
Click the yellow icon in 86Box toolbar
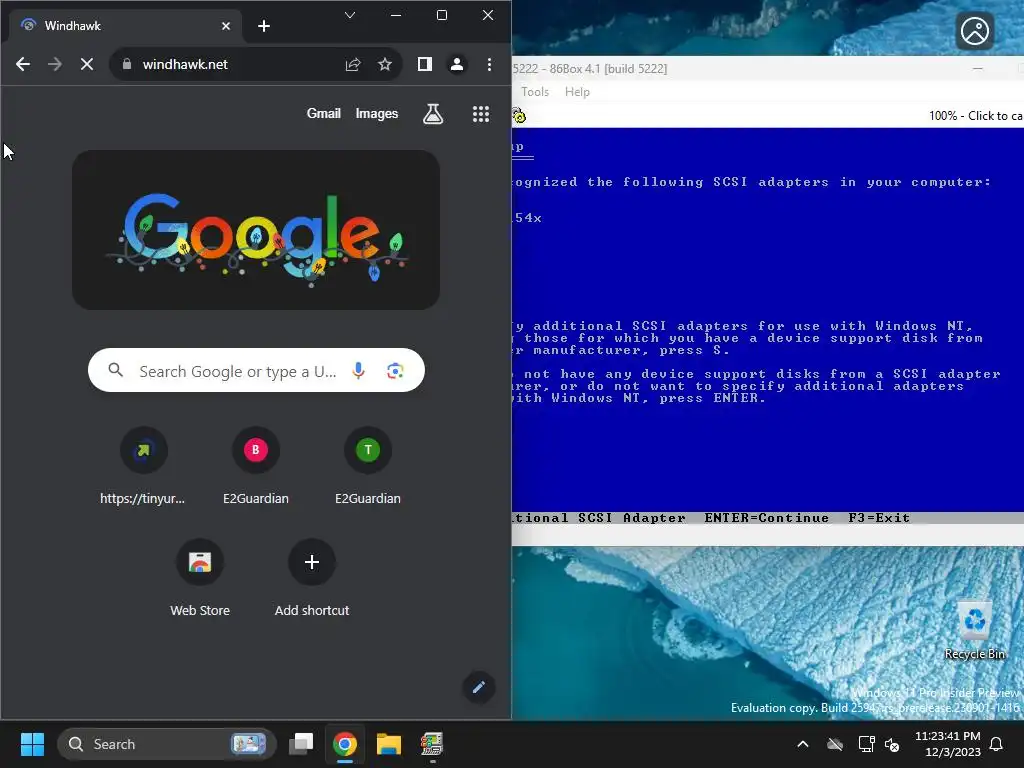point(519,116)
